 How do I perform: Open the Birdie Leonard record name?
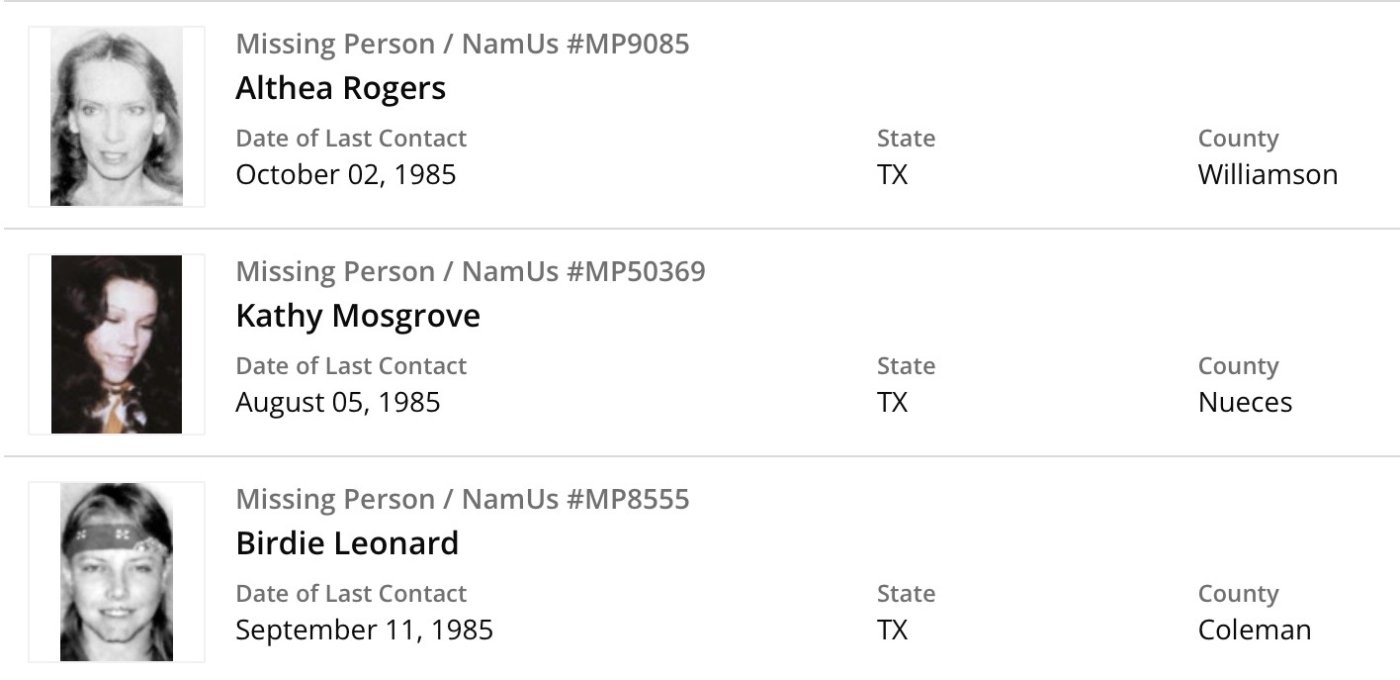click(x=347, y=543)
